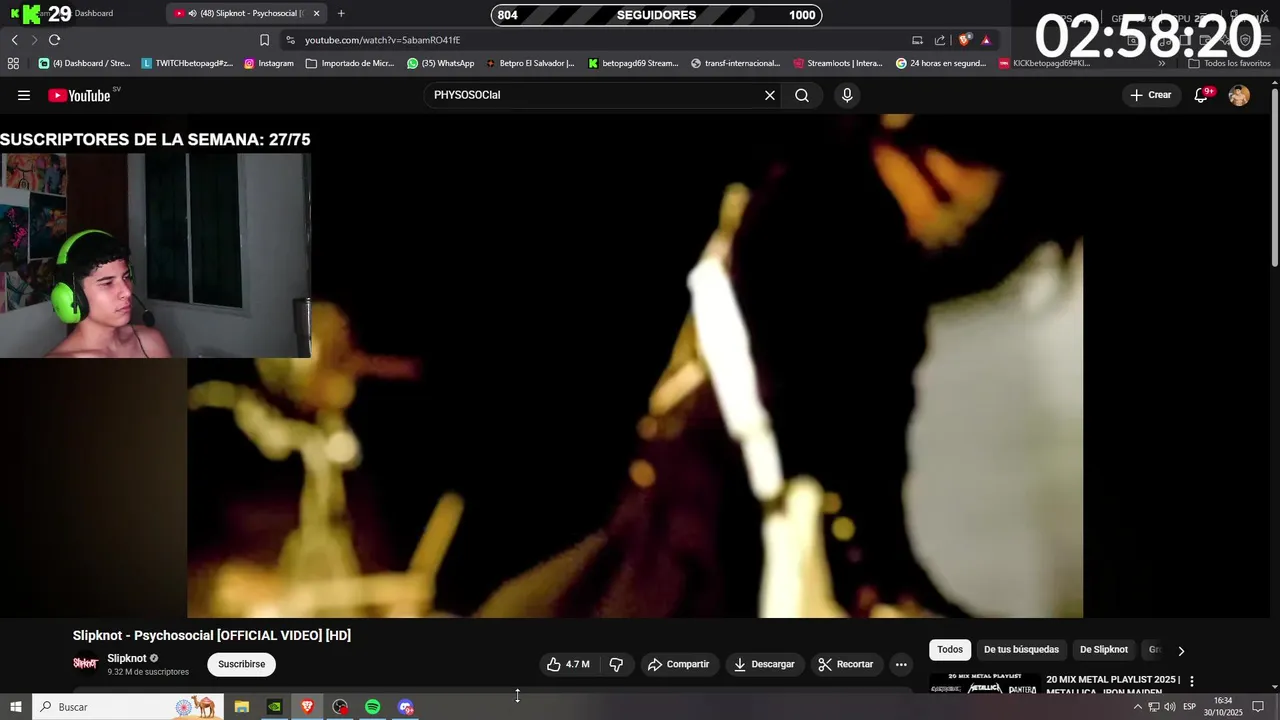1280x720 pixels.
Task: Share page via address bar share icon
Action: pyautogui.click(x=940, y=40)
